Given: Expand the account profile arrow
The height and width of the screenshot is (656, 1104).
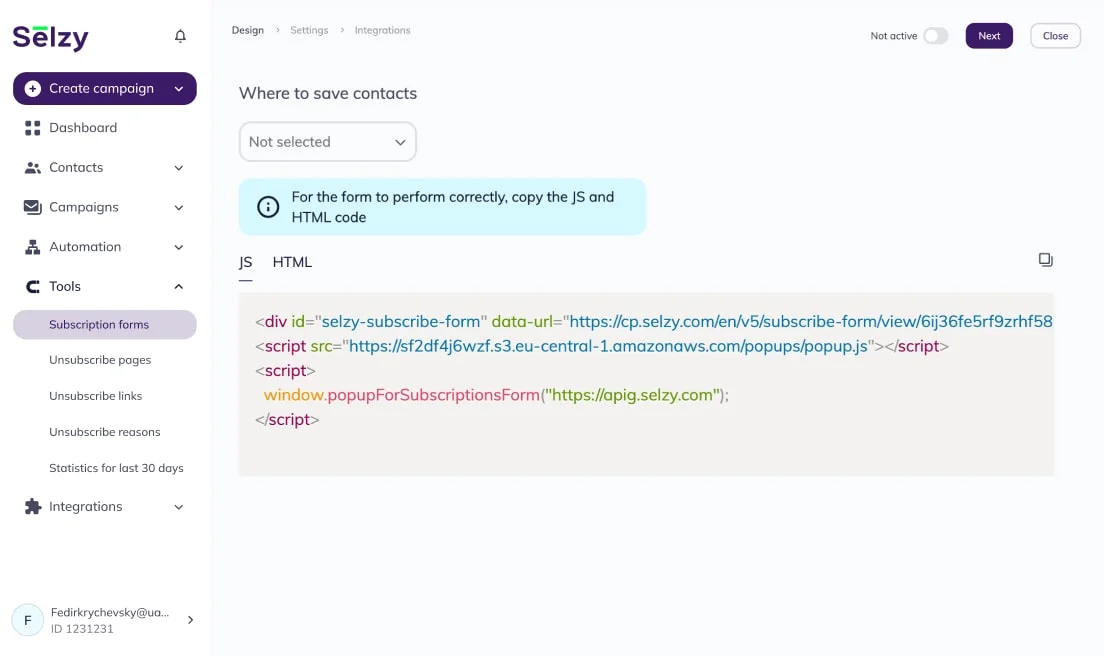Looking at the screenshot, I should (x=190, y=620).
